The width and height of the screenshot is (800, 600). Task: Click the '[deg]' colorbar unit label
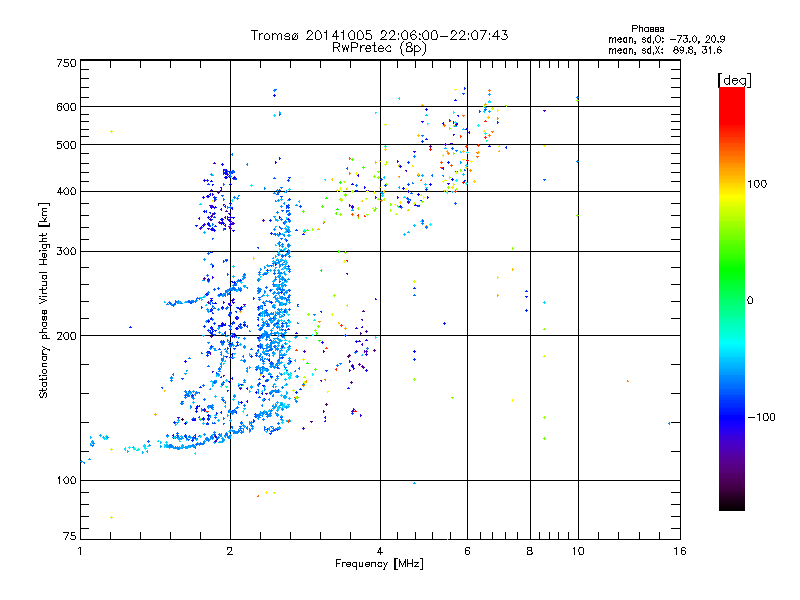click(734, 80)
